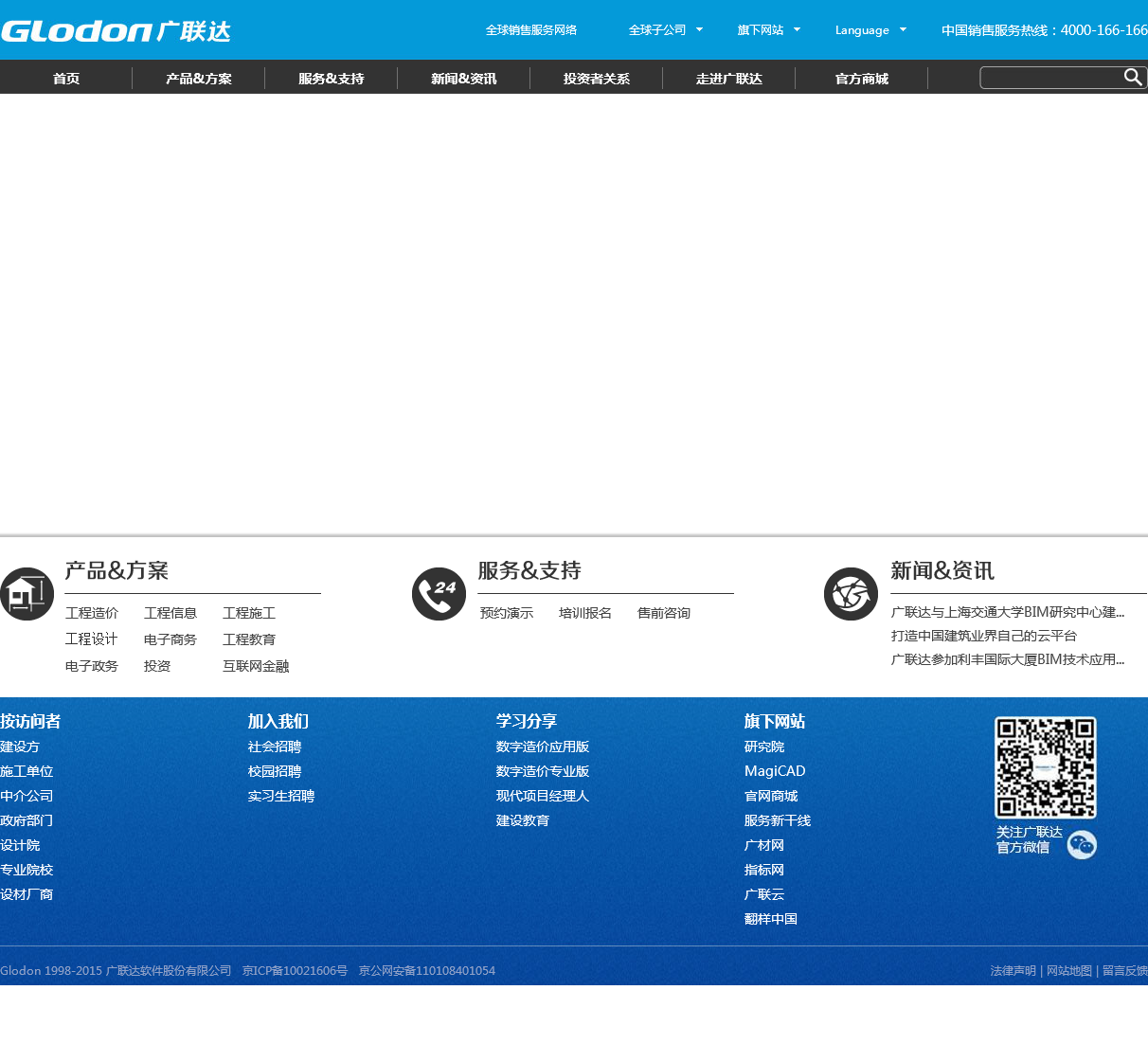This screenshot has width=1148, height=1044.
Task: Click 校园招聘 link
Action: pos(275,771)
